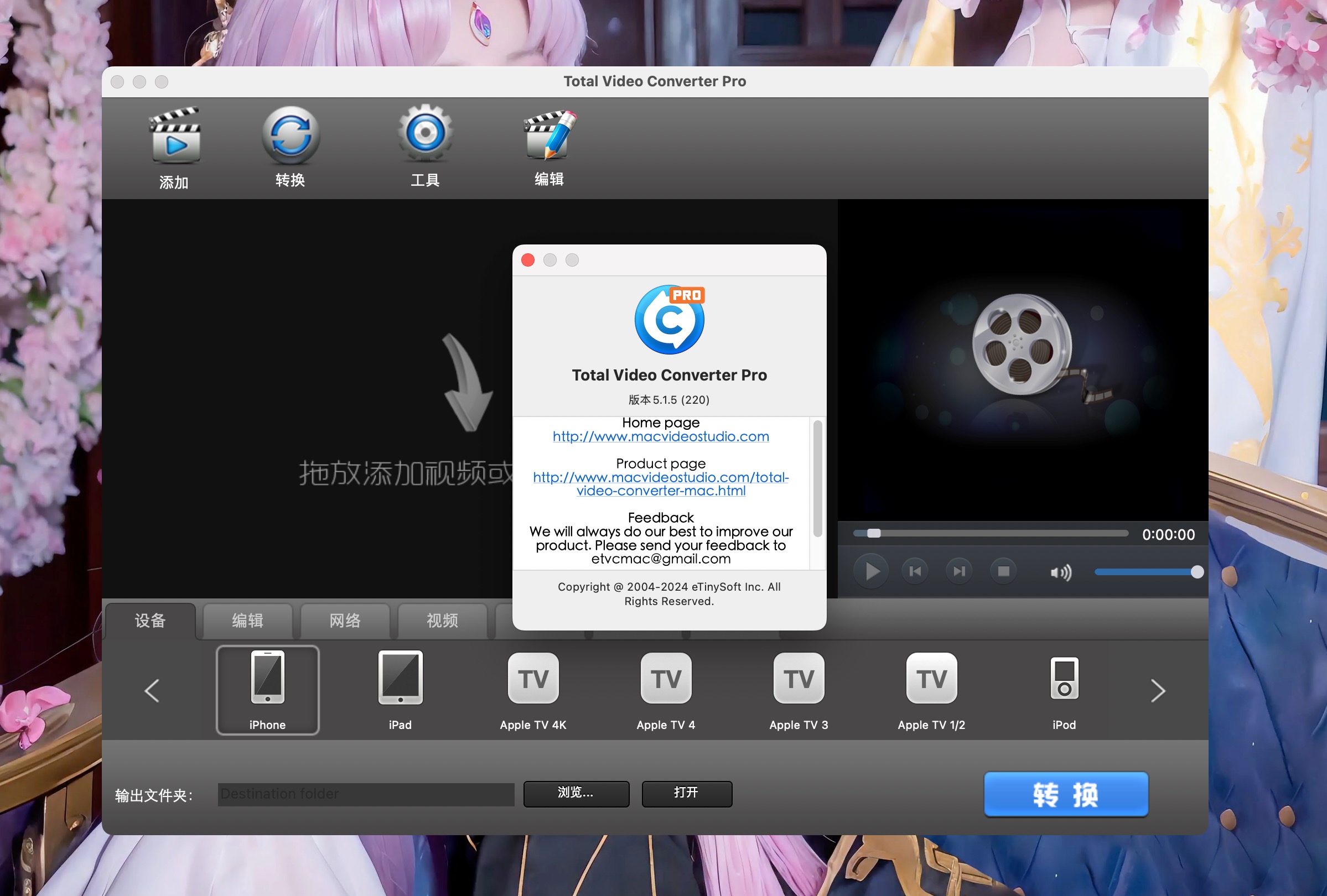Screen dimensions: 1327x896
Task: Select the iPad device preset
Action: (x=400, y=690)
